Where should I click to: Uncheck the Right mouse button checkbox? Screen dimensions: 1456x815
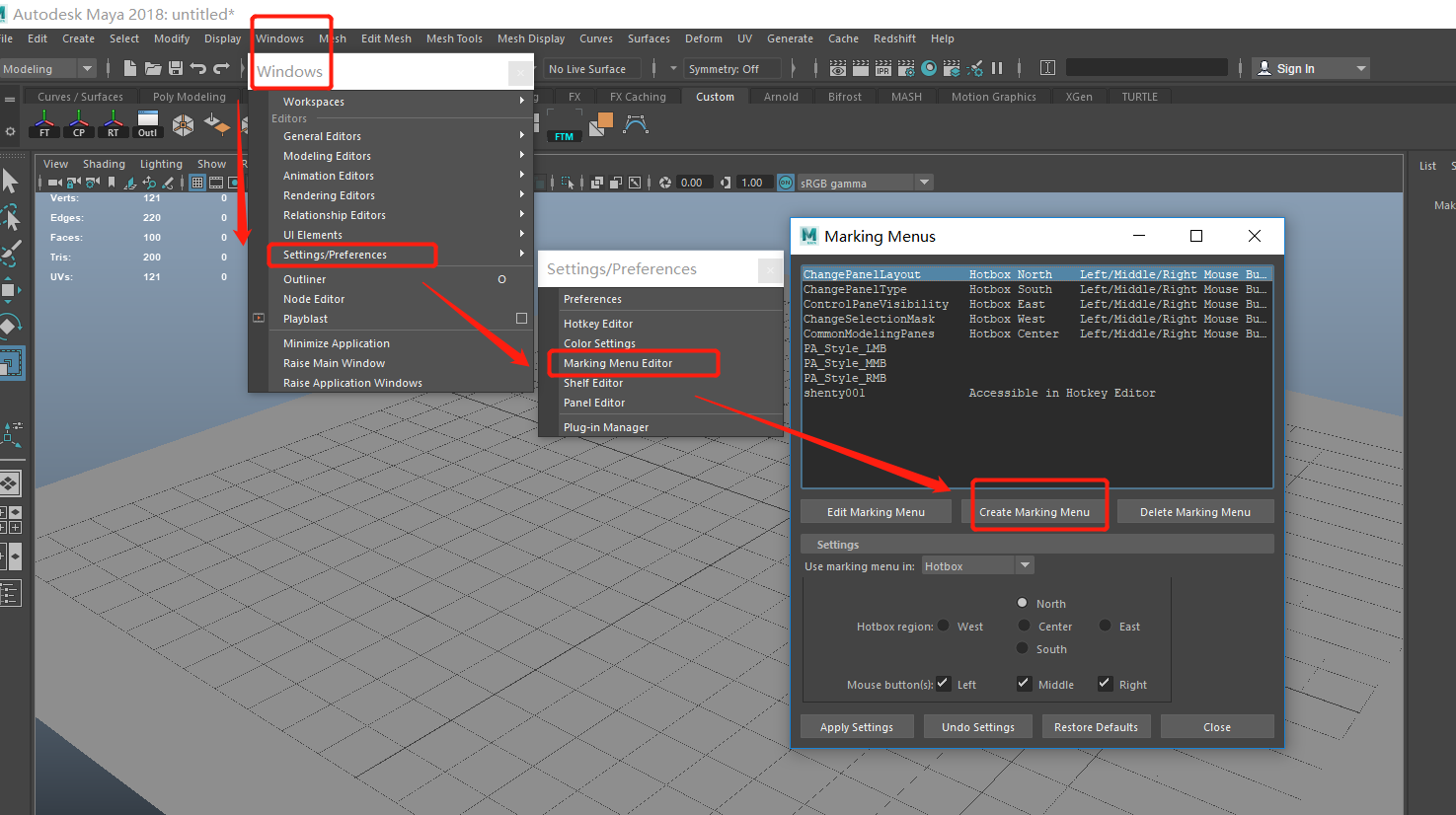(x=1105, y=683)
